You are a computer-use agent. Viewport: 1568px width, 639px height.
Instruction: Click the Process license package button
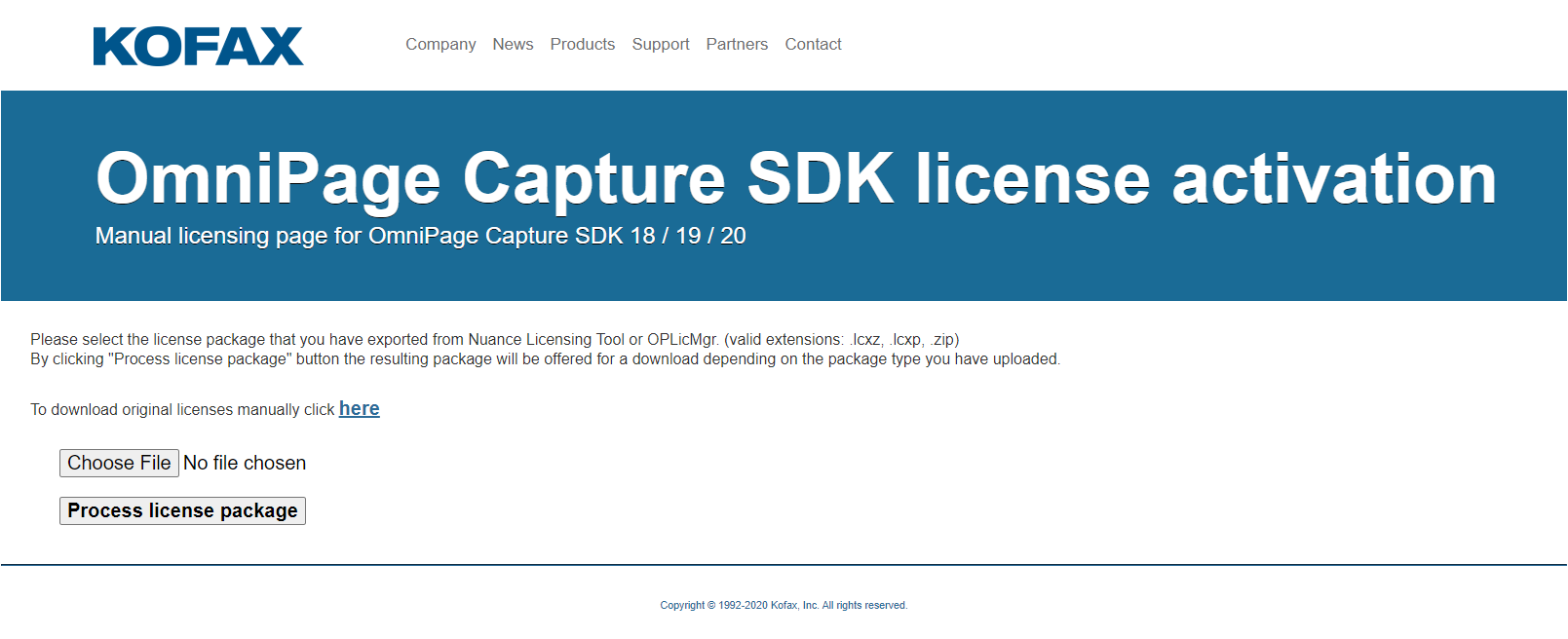point(182,510)
